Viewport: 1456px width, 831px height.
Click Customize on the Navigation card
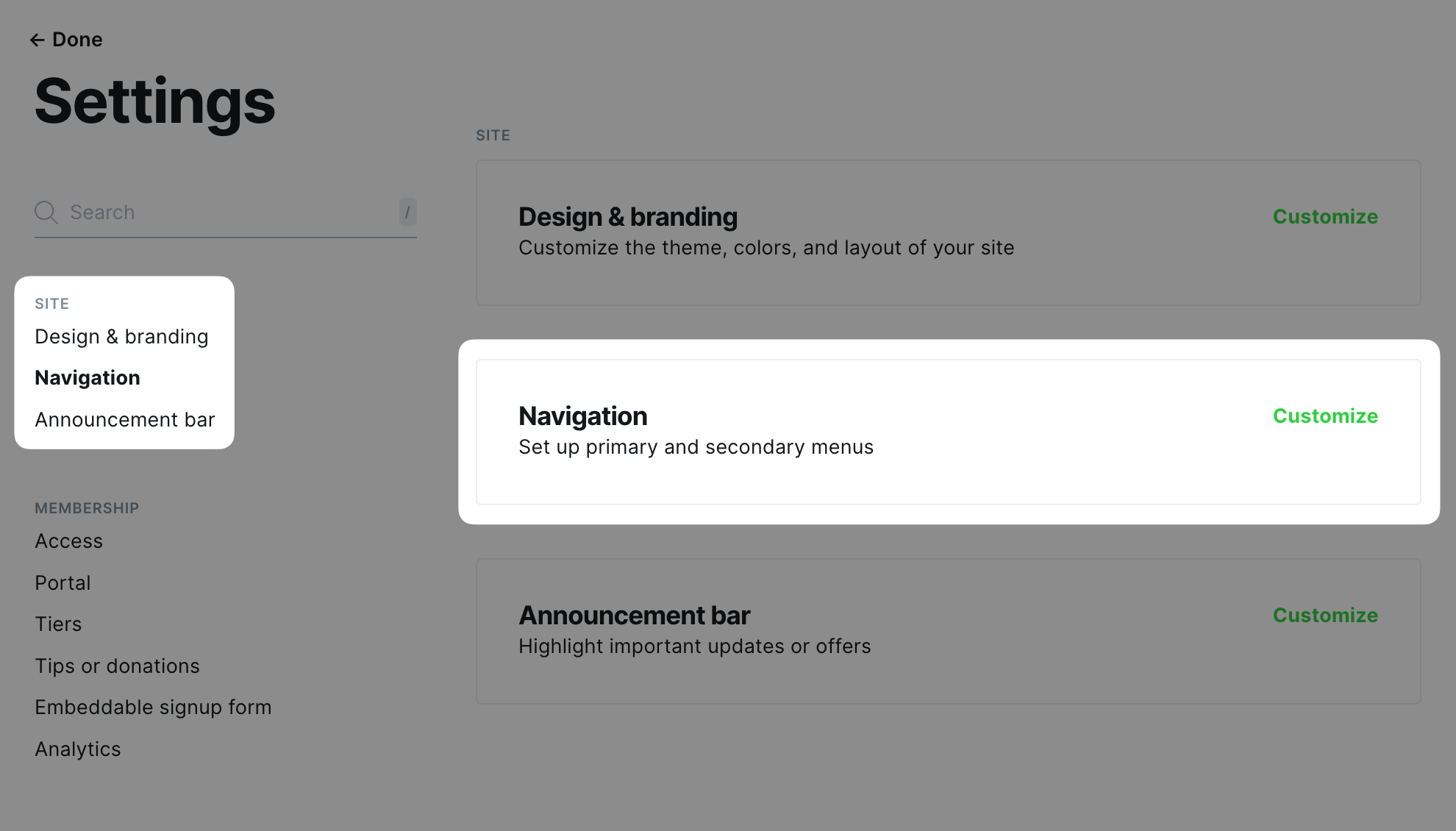(1324, 415)
